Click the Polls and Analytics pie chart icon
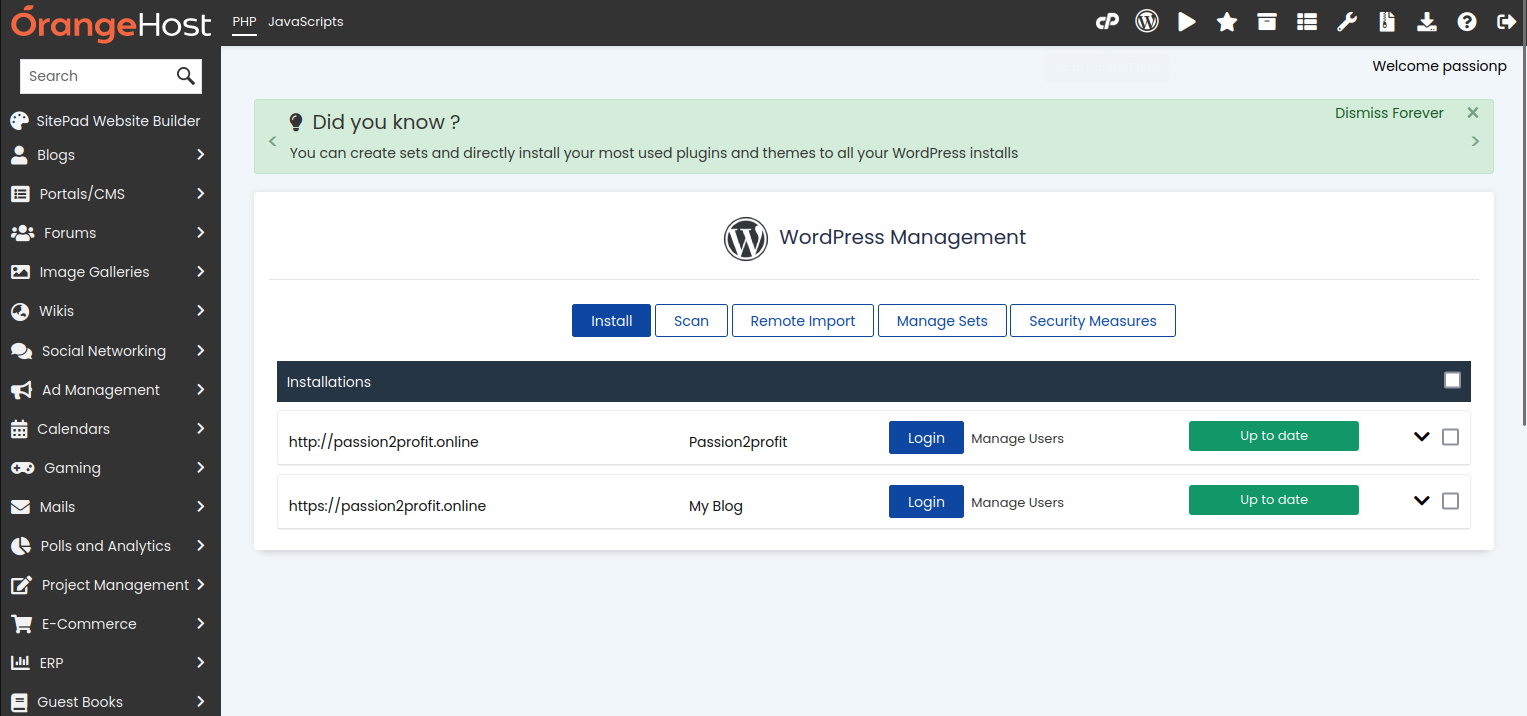Image resolution: width=1527 pixels, height=716 pixels. coord(21,546)
